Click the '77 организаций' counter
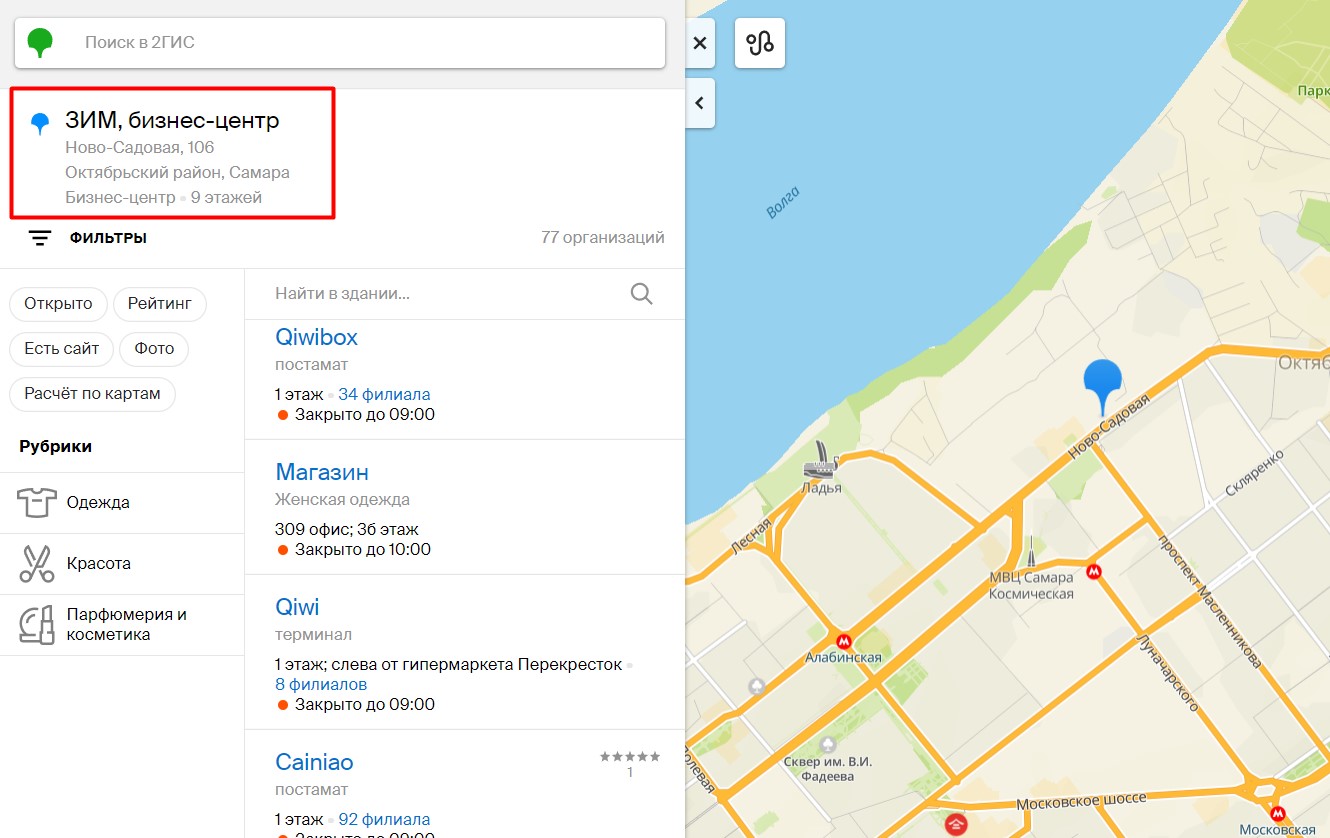1330x838 pixels. [602, 238]
